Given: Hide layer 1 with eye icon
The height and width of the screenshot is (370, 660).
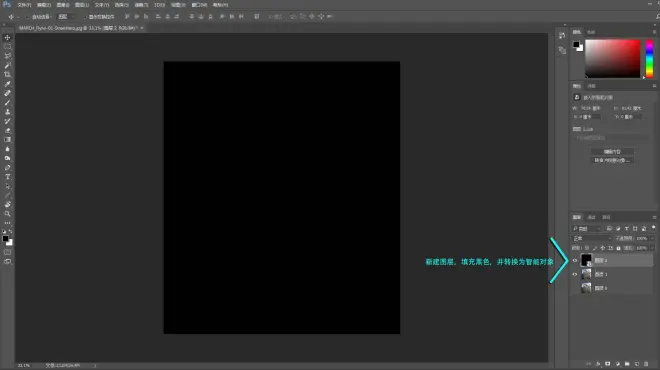Looking at the screenshot, I should (575, 274).
